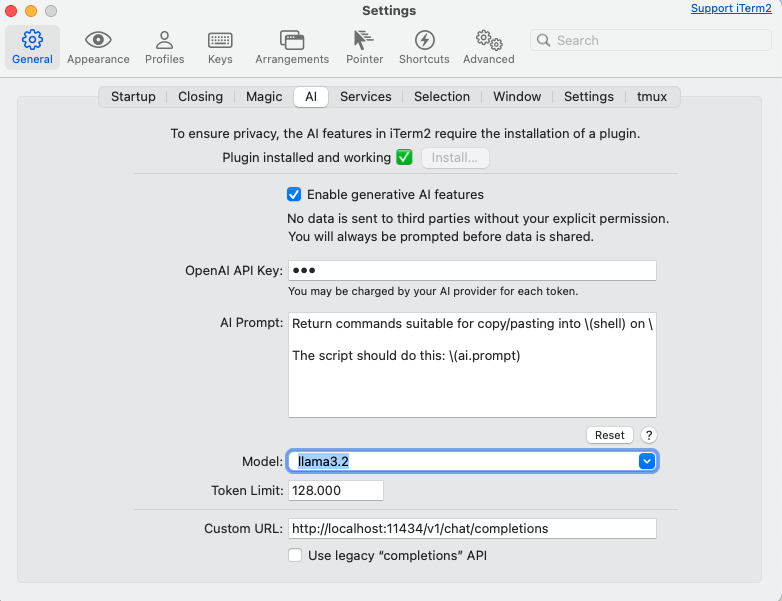
Task: Click the 'You may be charged' notice text
Action: coord(433,291)
